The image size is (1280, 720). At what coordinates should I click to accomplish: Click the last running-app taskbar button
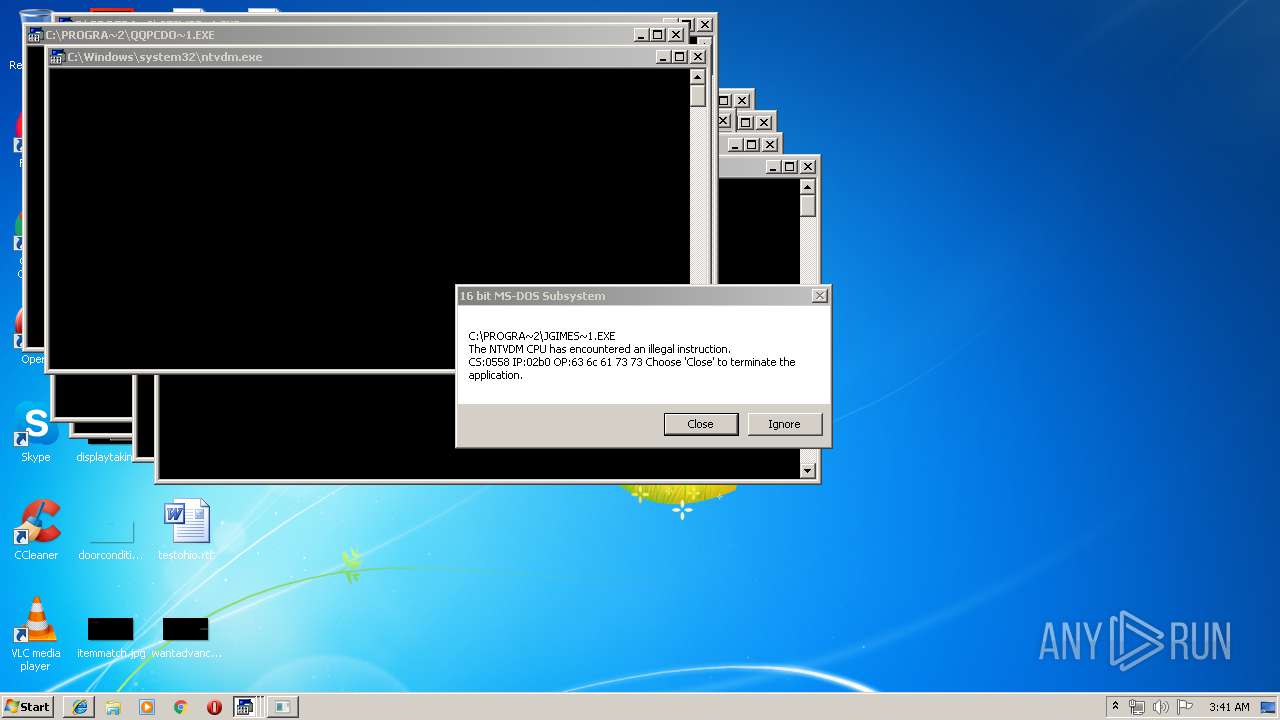point(283,707)
